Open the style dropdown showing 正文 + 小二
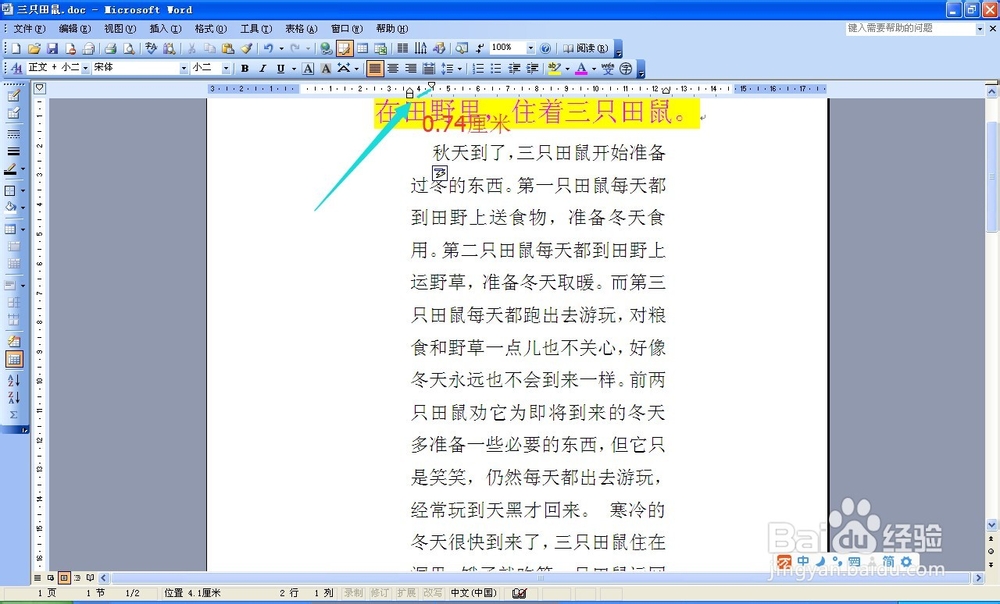The height and width of the screenshot is (604, 1000). [x=85, y=68]
